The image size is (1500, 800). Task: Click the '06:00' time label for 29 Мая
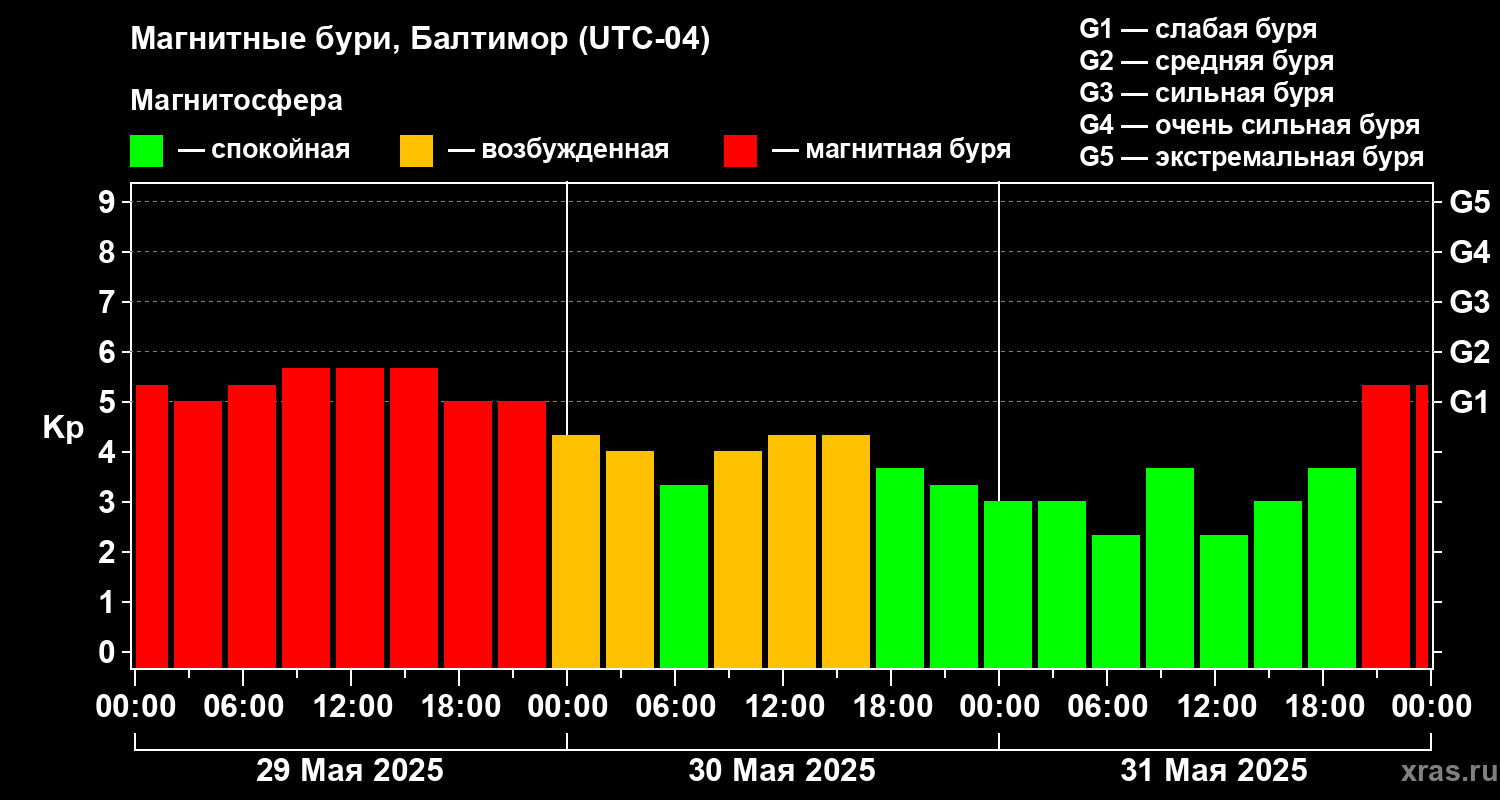point(243,707)
